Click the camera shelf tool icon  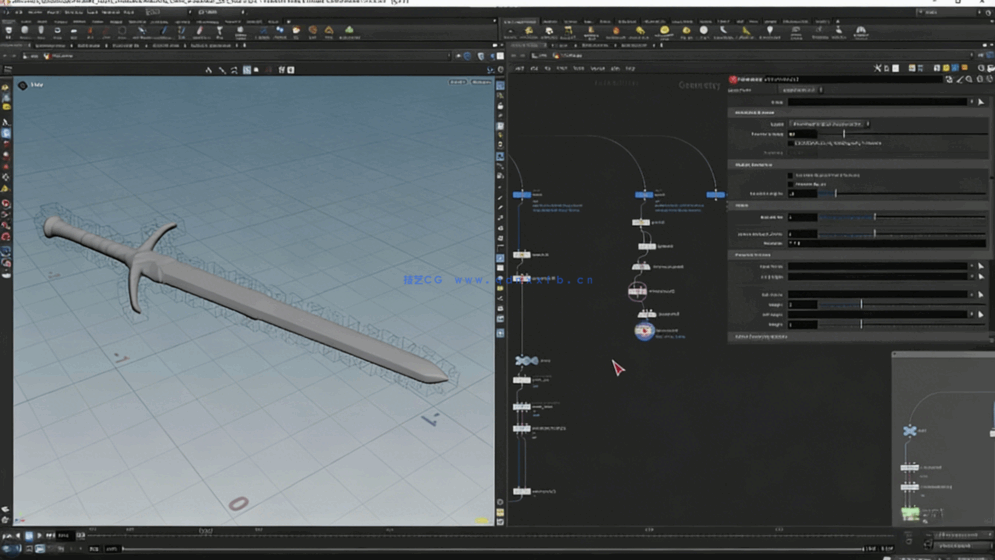coord(510,32)
